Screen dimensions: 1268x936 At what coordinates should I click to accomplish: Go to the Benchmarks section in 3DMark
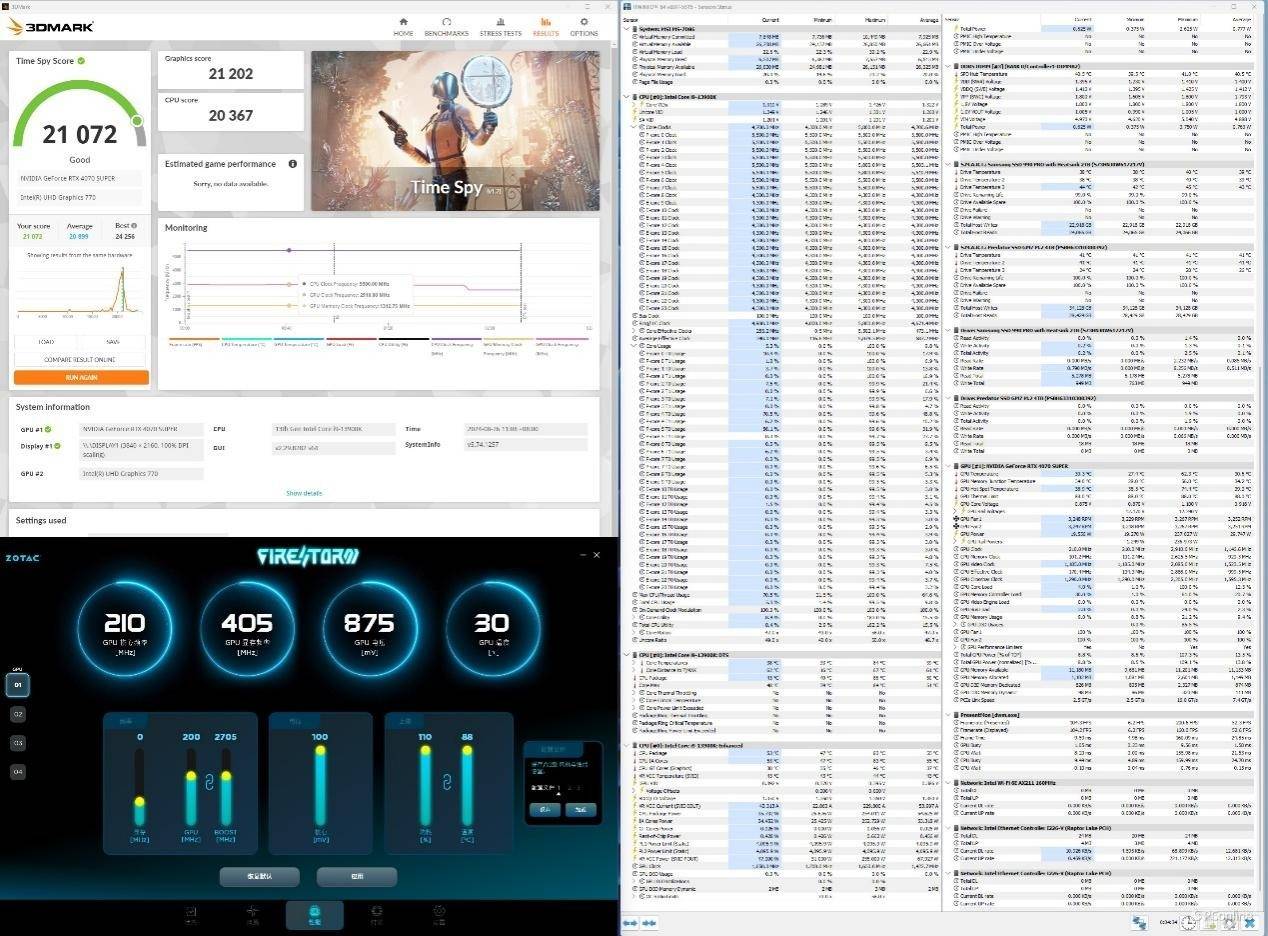coord(446,26)
